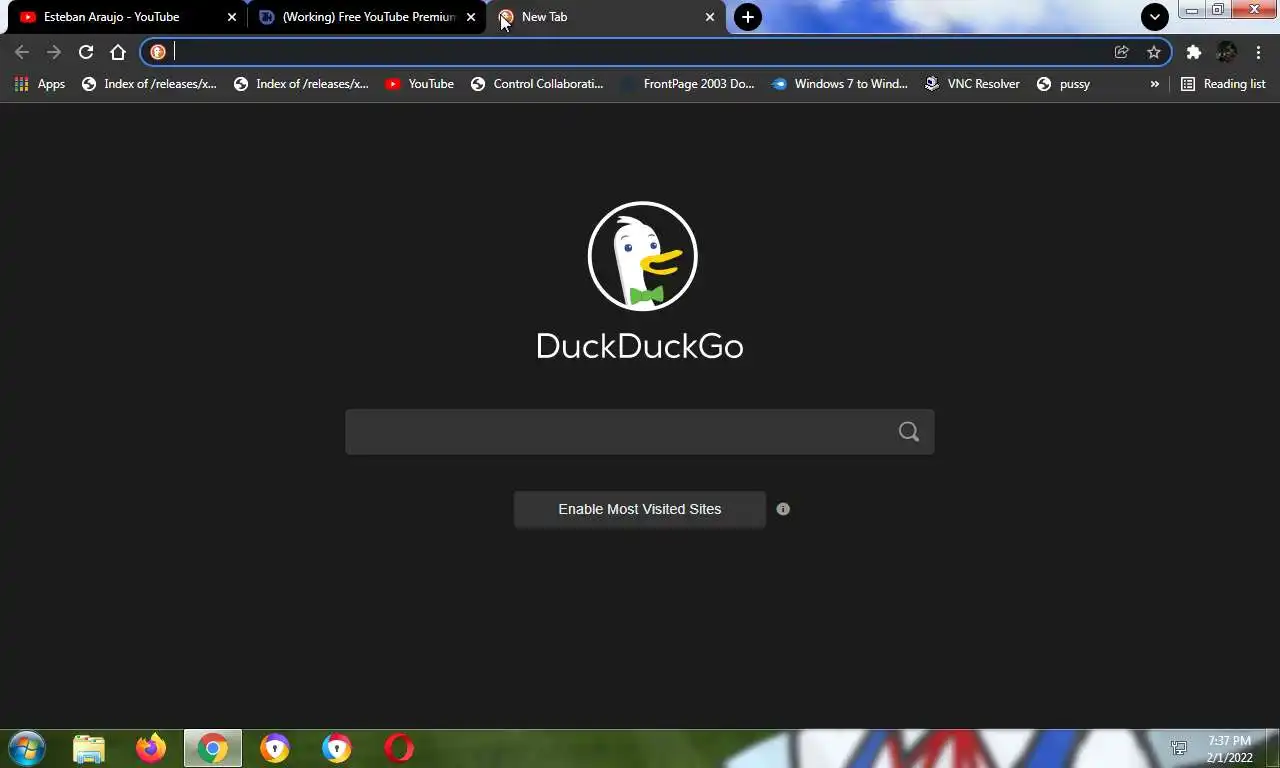Close the Free YouTube Premium tab
The width and height of the screenshot is (1280, 768).
point(471,17)
